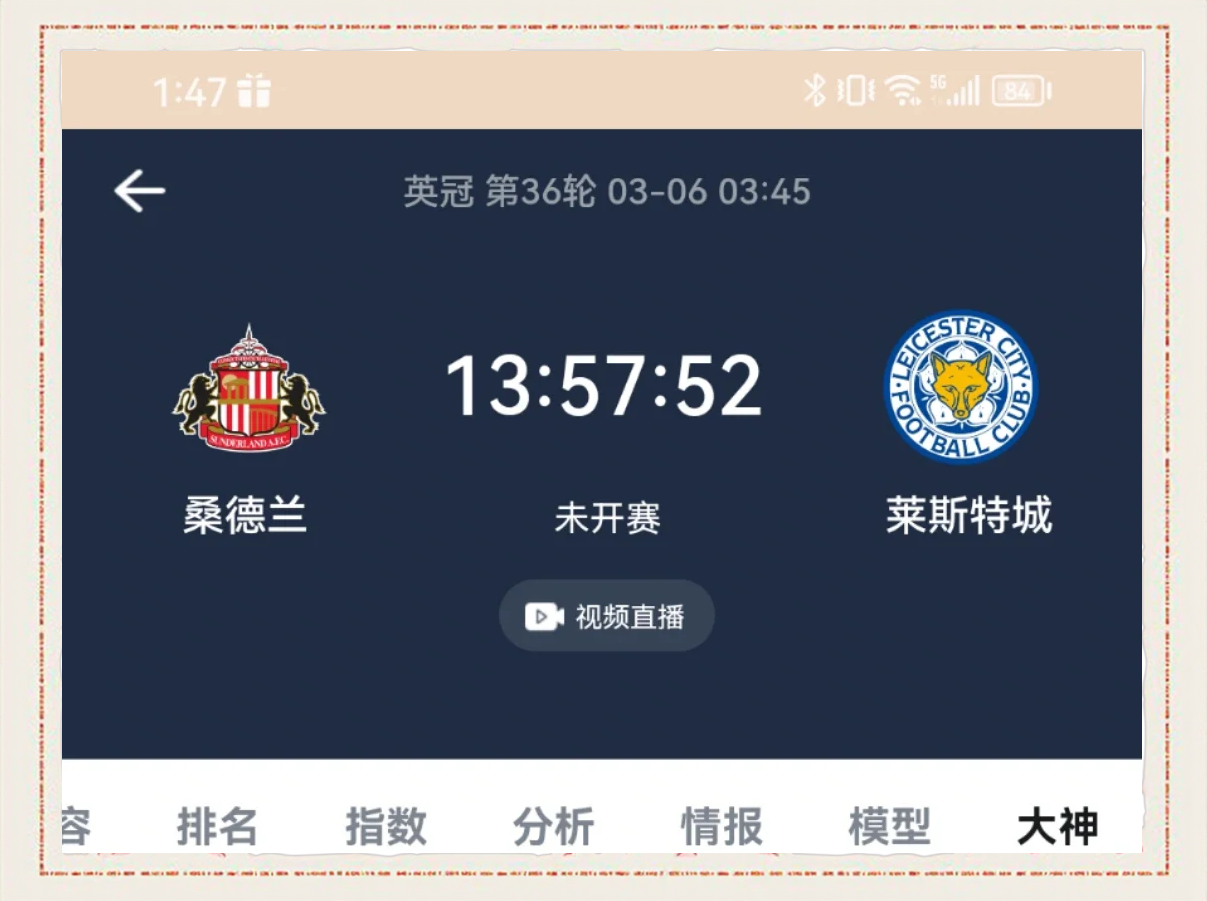Select the 大神 tab
The width and height of the screenshot is (1207, 901).
(1057, 827)
